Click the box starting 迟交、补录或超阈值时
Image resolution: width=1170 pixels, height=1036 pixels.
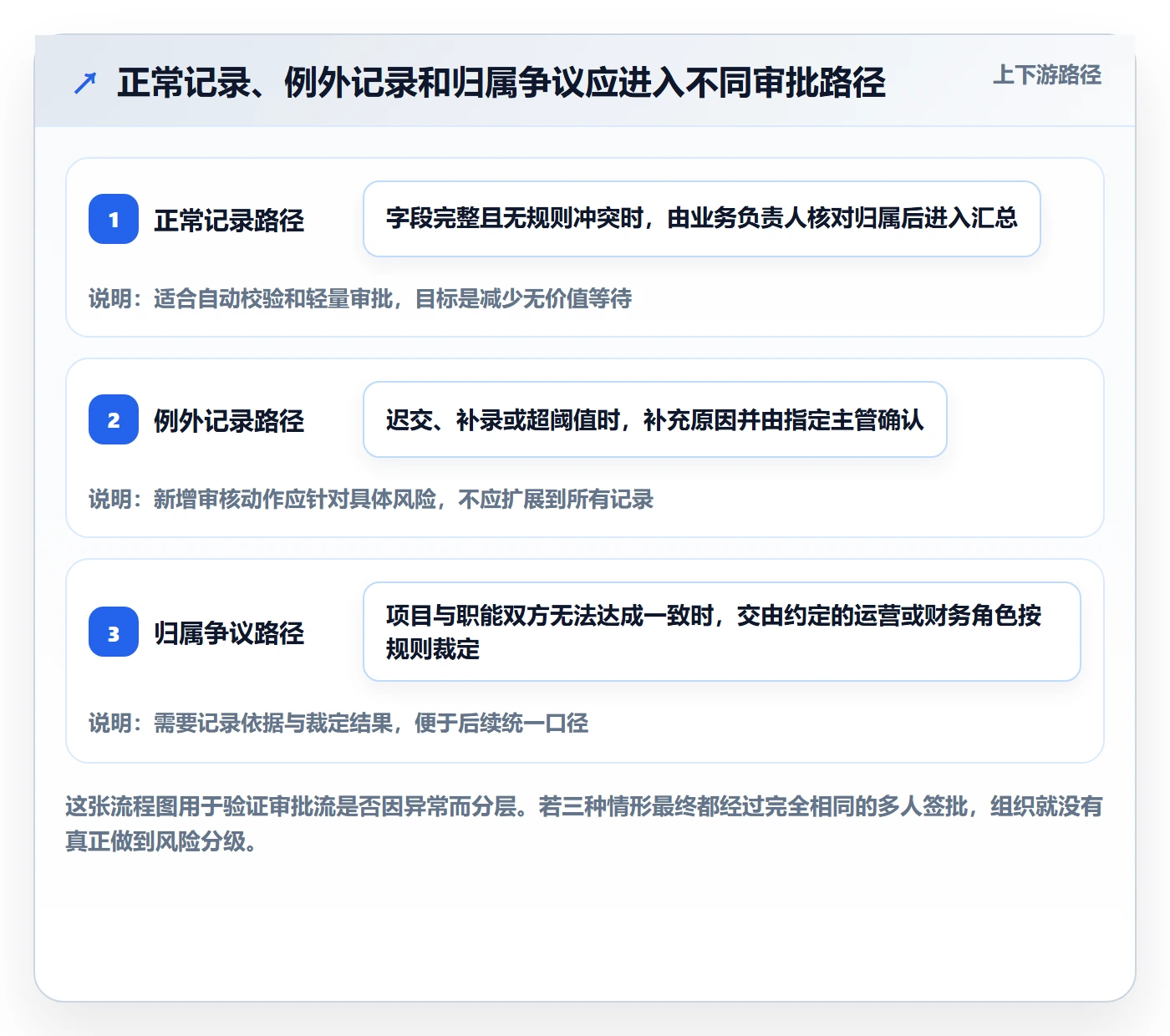click(655, 419)
